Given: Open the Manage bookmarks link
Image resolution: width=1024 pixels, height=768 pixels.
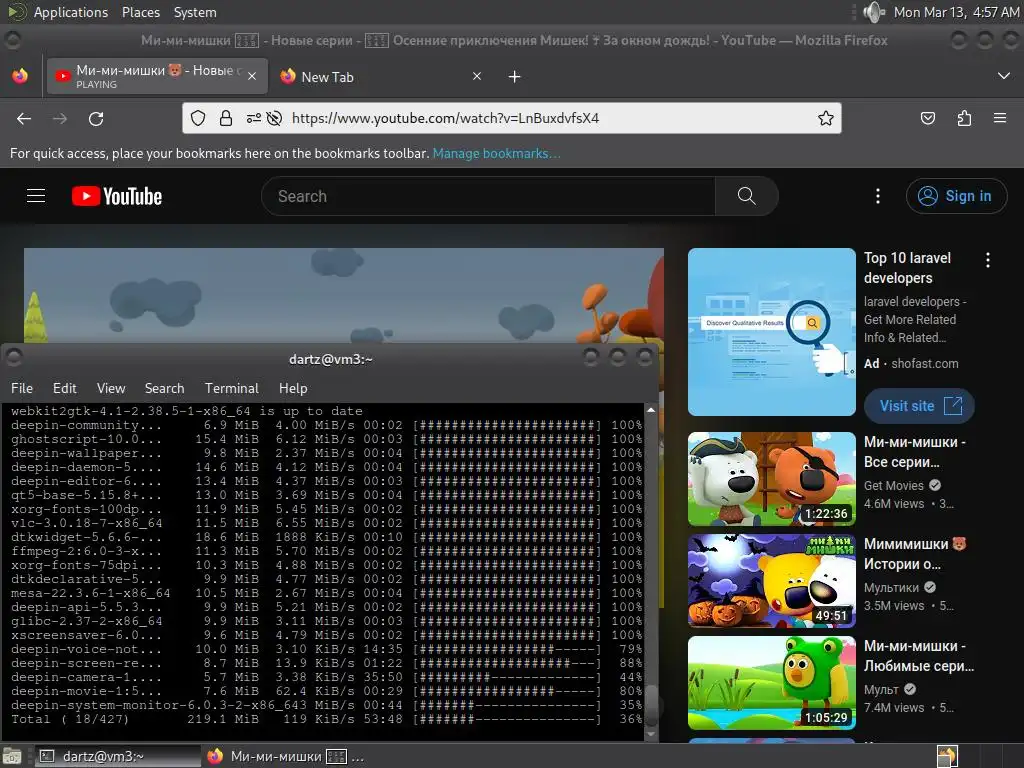Looking at the screenshot, I should click(x=496, y=153).
